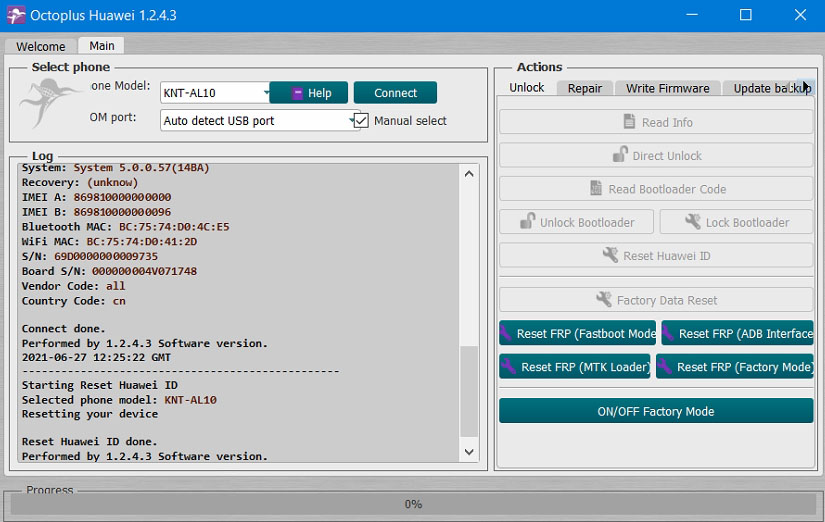Click the 'Reset Huawei ID done.' log line
The width and height of the screenshot is (825, 522).
[89, 441]
